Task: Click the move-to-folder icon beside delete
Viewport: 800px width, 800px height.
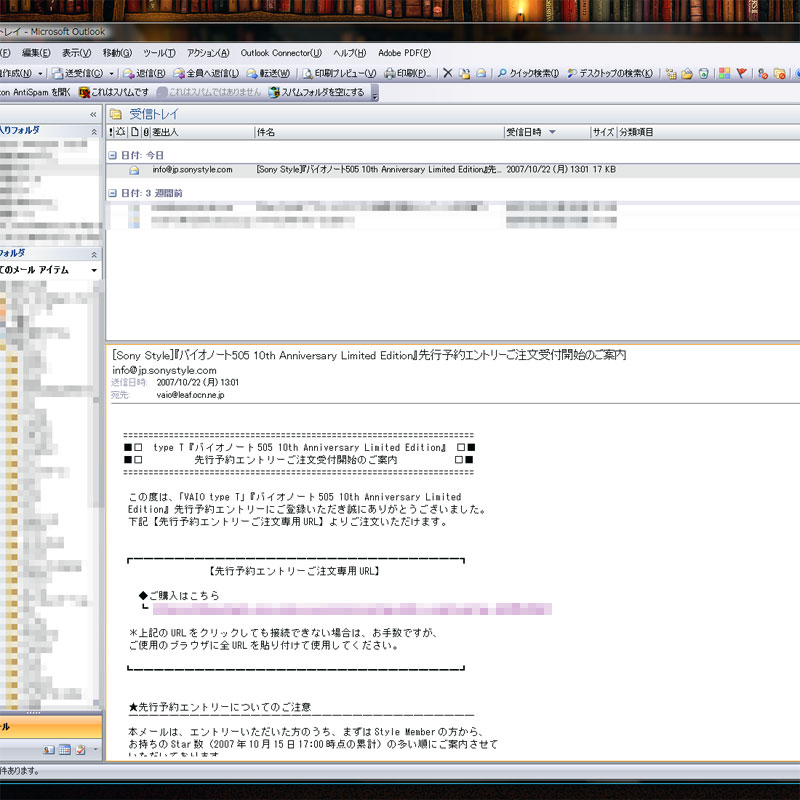Action: coord(464,73)
